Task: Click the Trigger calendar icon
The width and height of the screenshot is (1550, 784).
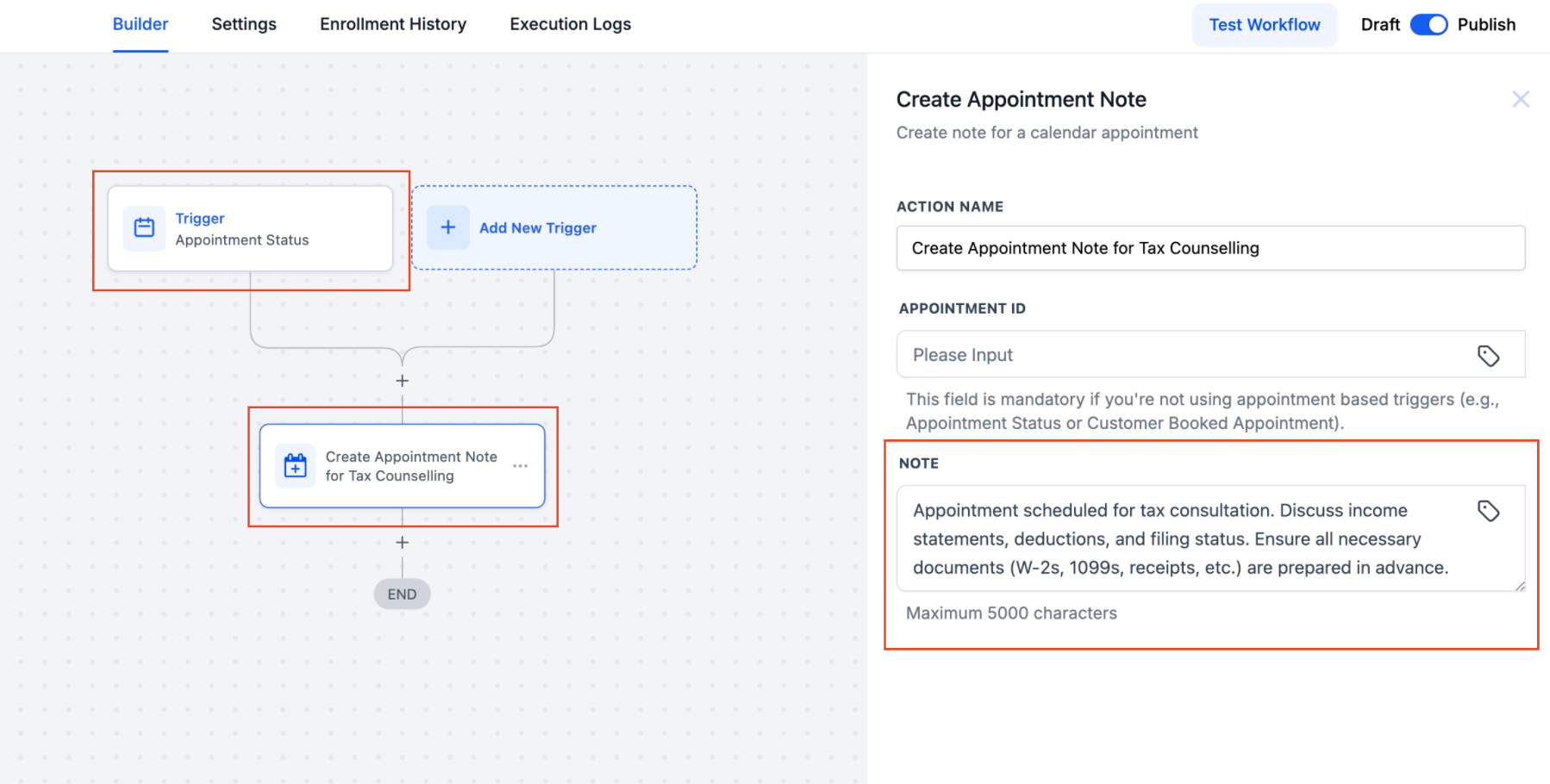Action: tap(144, 228)
